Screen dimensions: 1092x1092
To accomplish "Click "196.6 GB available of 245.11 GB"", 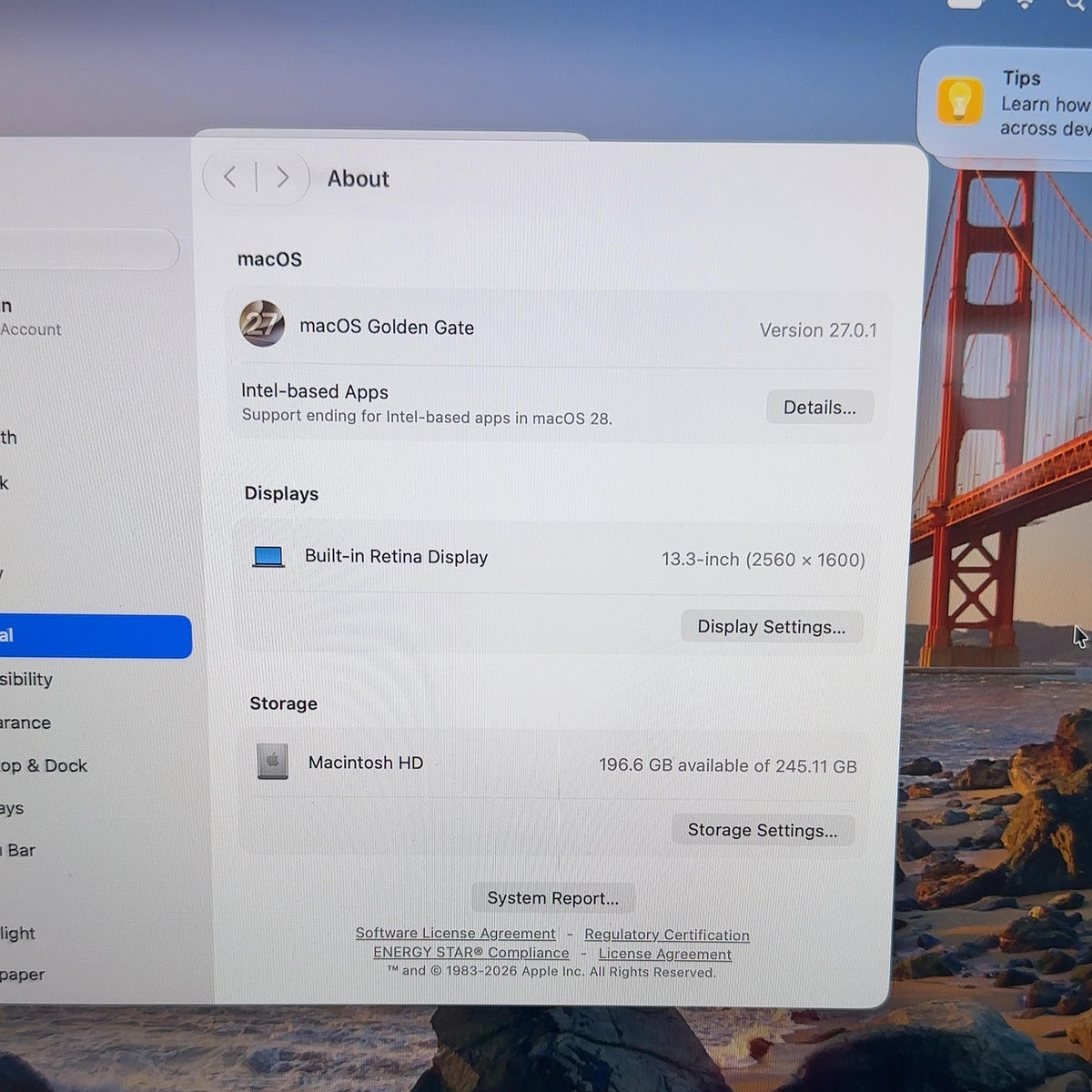I will point(728,766).
